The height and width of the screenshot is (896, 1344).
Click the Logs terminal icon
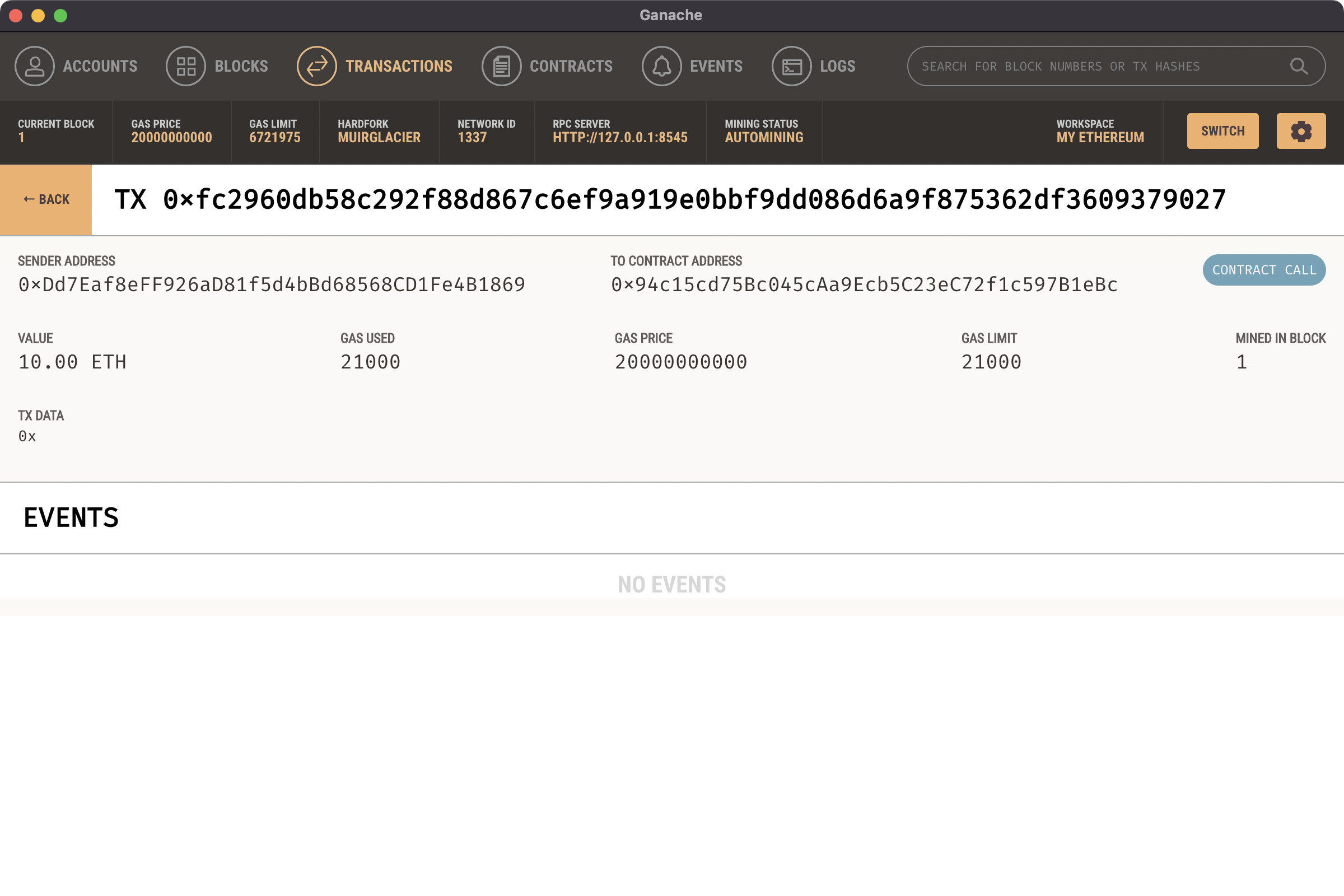pyautogui.click(x=791, y=66)
